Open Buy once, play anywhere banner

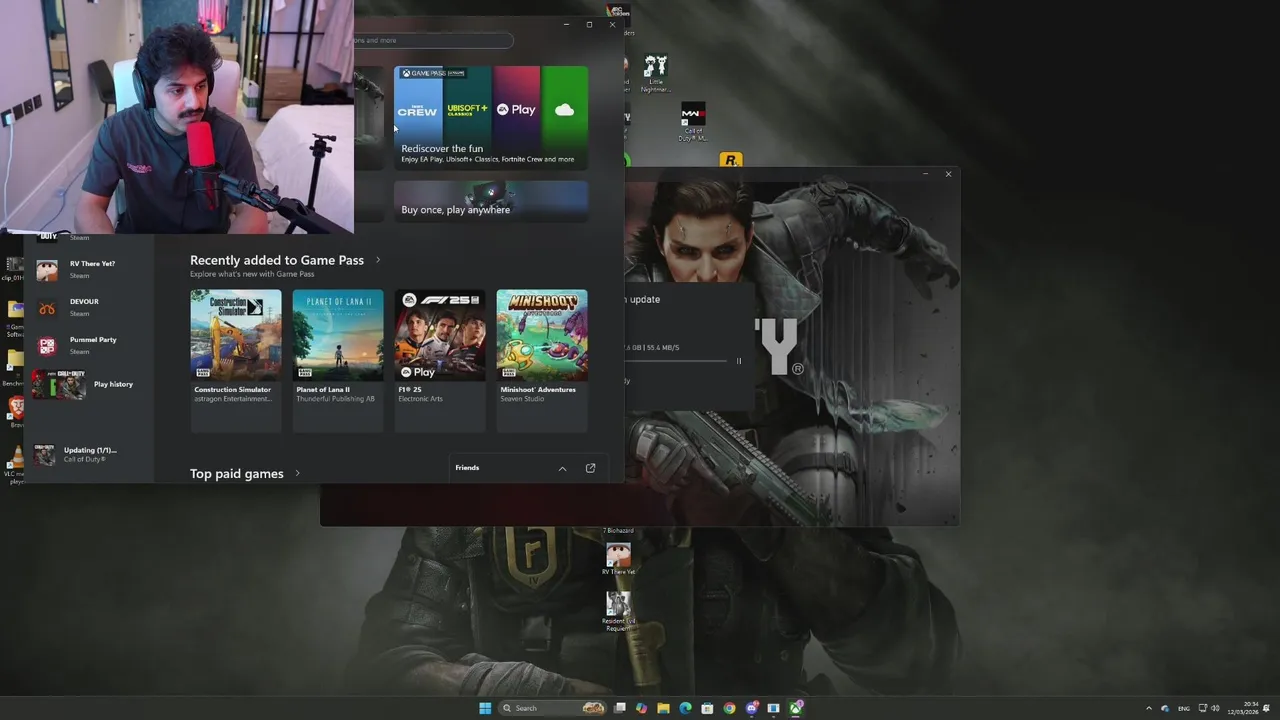point(491,201)
